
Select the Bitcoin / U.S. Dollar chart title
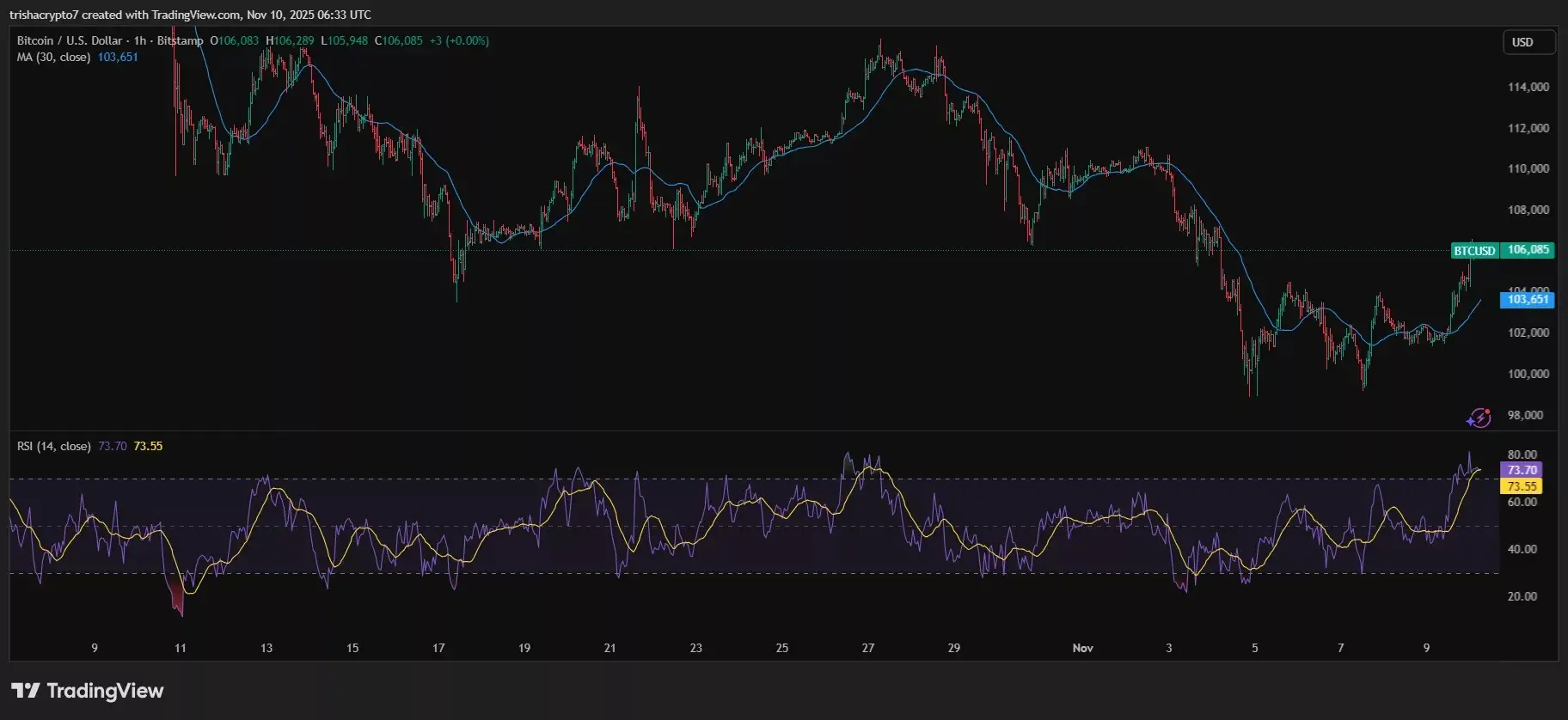[x=70, y=40]
